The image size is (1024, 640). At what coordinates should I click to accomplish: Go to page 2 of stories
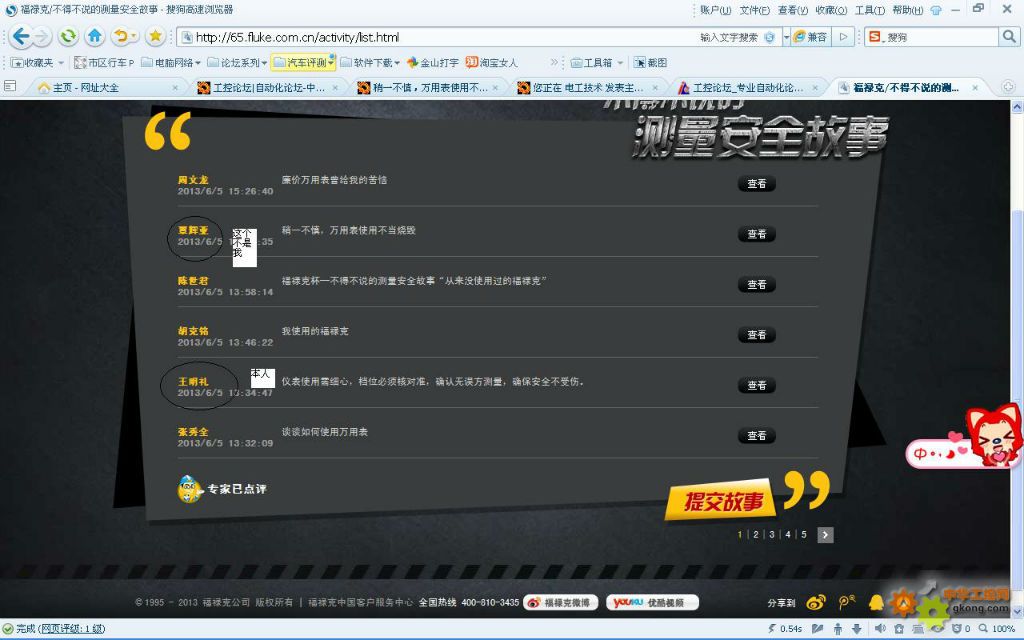pos(756,535)
